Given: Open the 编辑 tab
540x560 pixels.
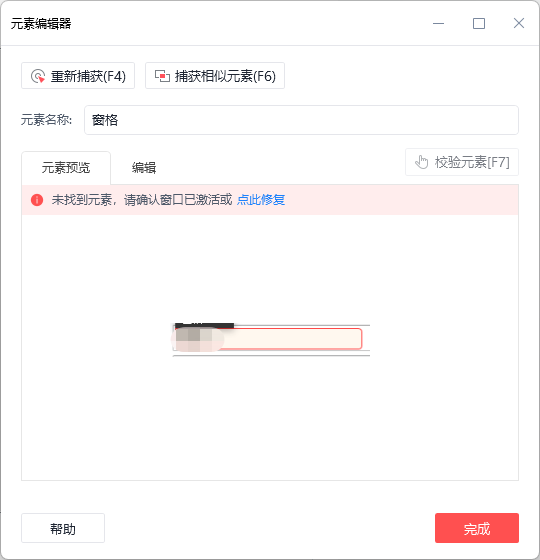Looking at the screenshot, I should pyautogui.click(x=144, y=168).
